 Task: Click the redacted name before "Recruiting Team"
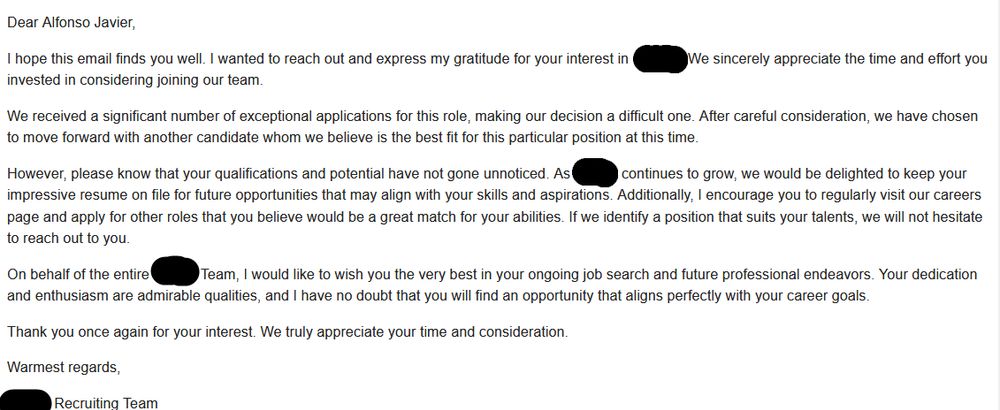tap(26, 400)
